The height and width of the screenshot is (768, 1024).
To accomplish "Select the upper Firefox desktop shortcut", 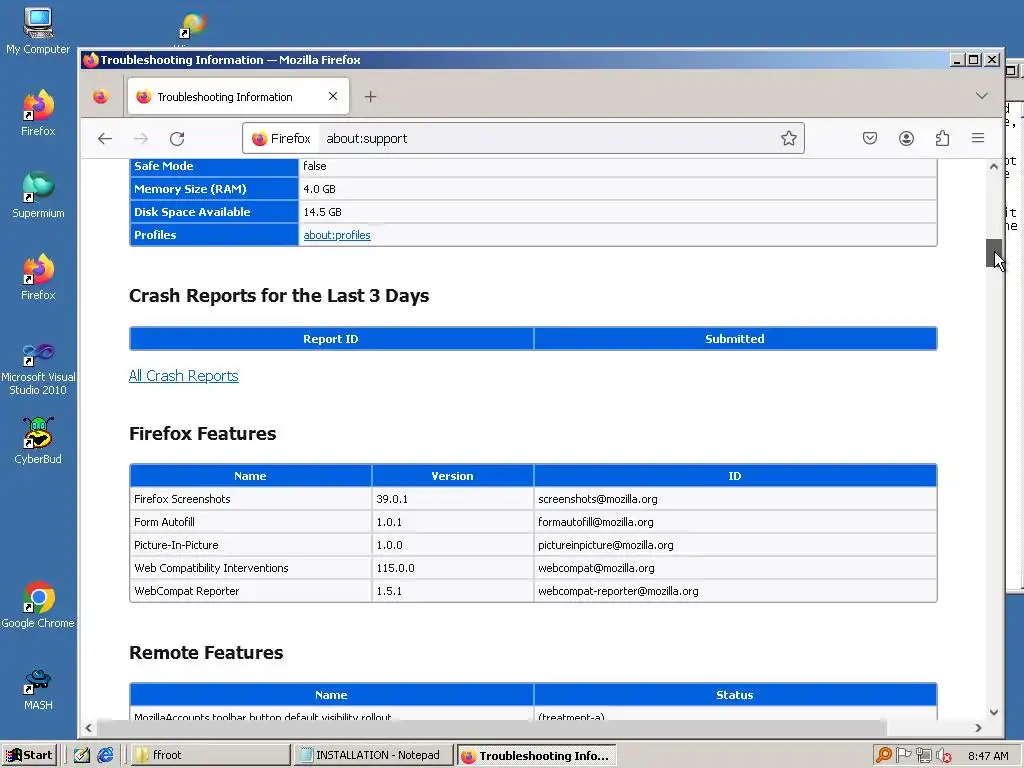I will [x=38, y=113].
